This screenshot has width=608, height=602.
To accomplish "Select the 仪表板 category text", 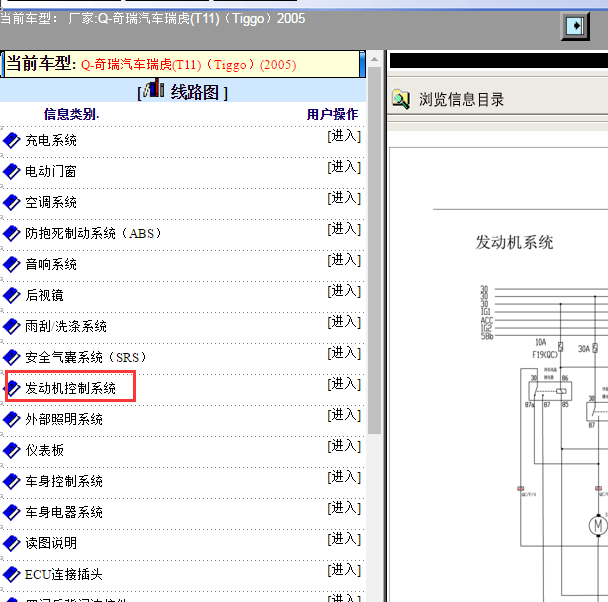I will (x=44, y=450).
